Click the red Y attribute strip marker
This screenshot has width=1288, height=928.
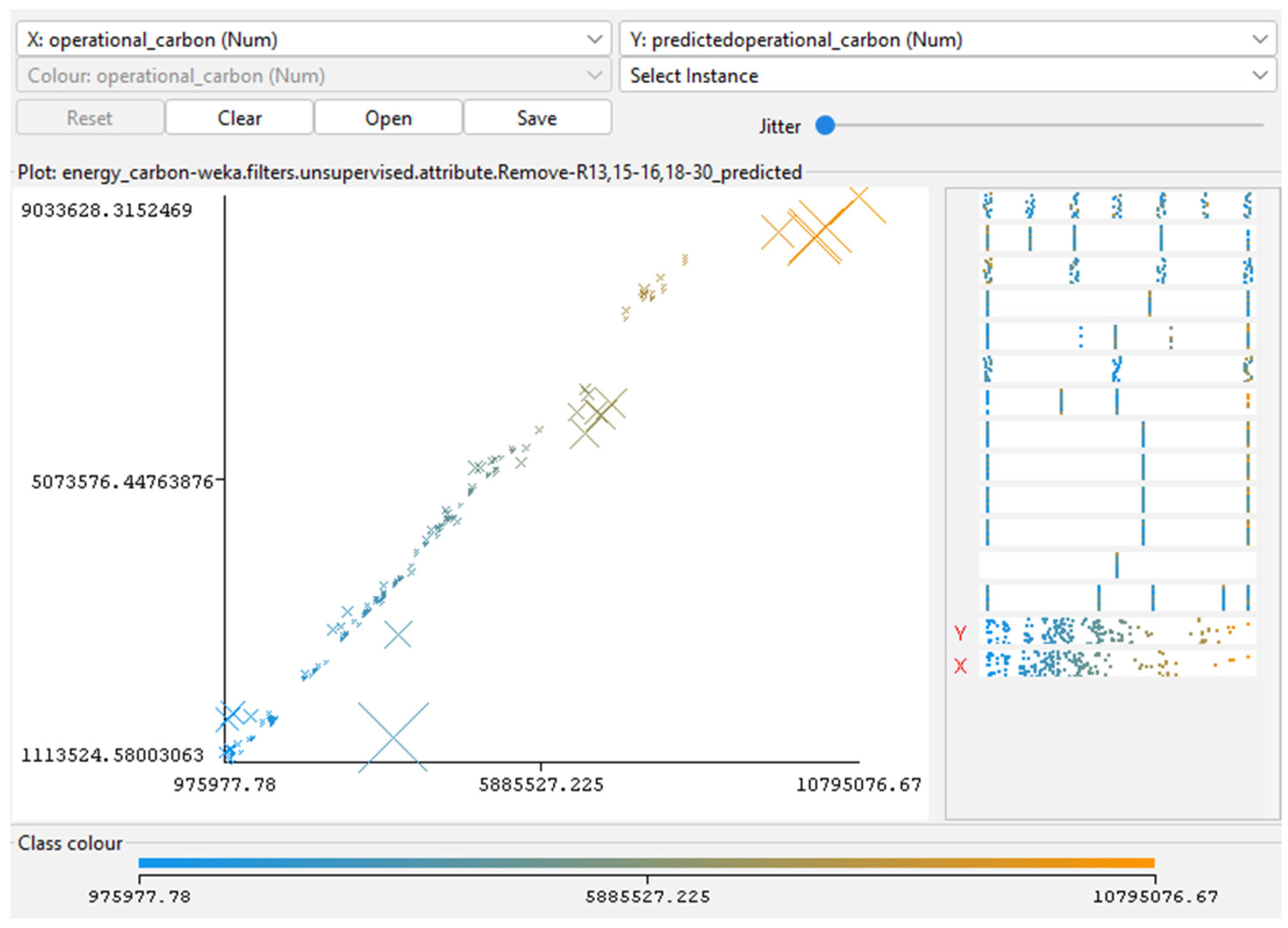point(960,632)
